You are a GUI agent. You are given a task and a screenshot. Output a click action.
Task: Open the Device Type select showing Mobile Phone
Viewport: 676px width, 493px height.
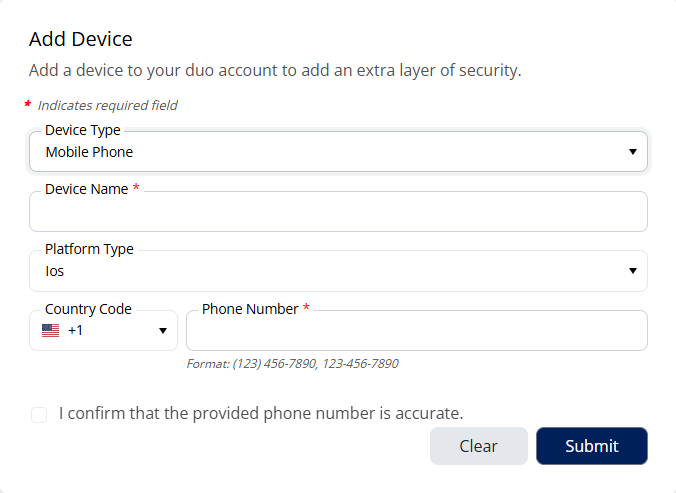tap(330, 152)
